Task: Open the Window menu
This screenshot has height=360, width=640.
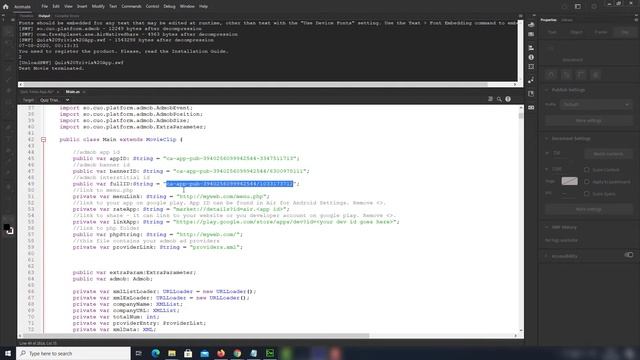Action: point(187,7)
